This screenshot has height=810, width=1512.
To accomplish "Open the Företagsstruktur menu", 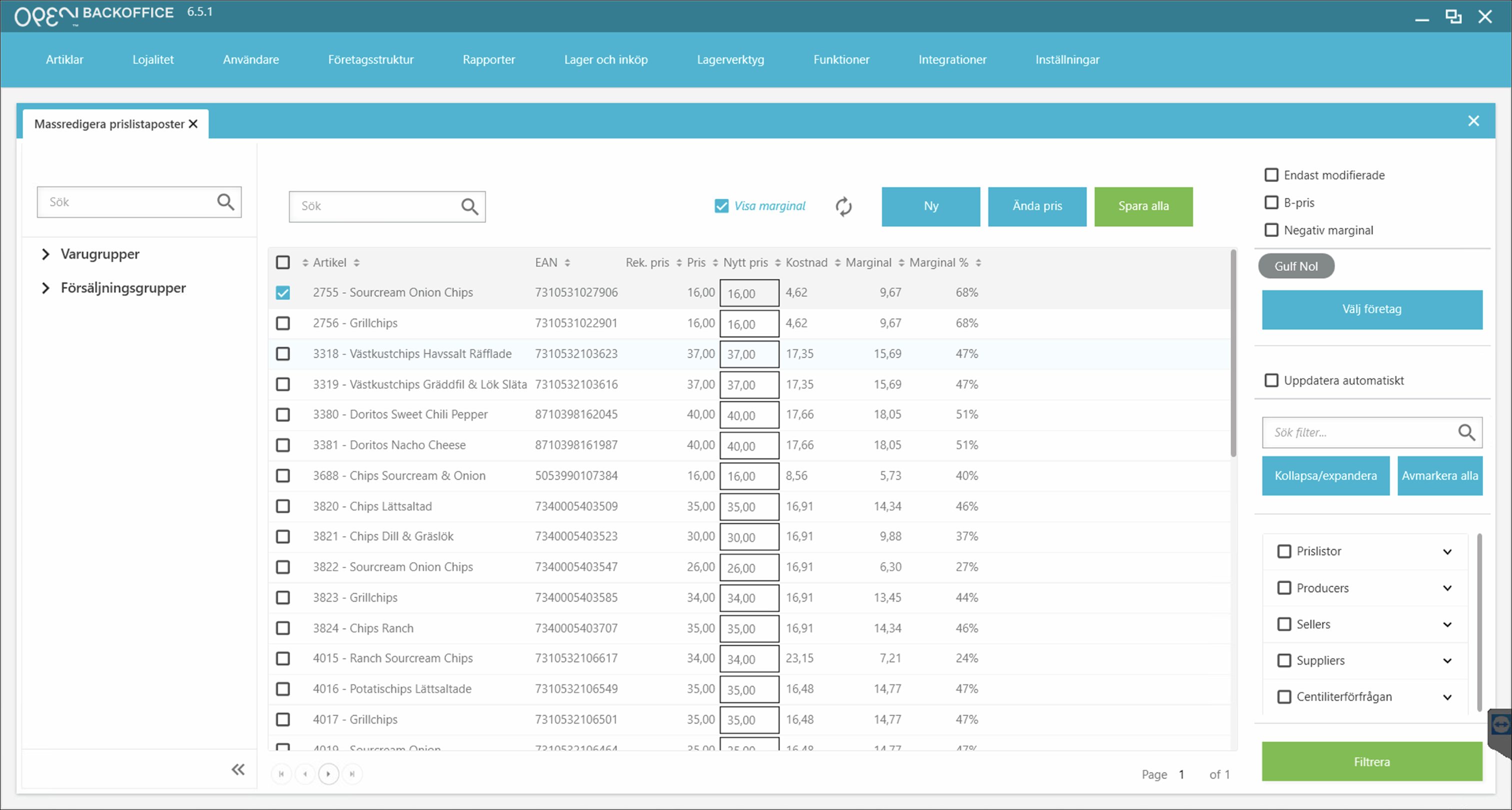I will (371, 59).
